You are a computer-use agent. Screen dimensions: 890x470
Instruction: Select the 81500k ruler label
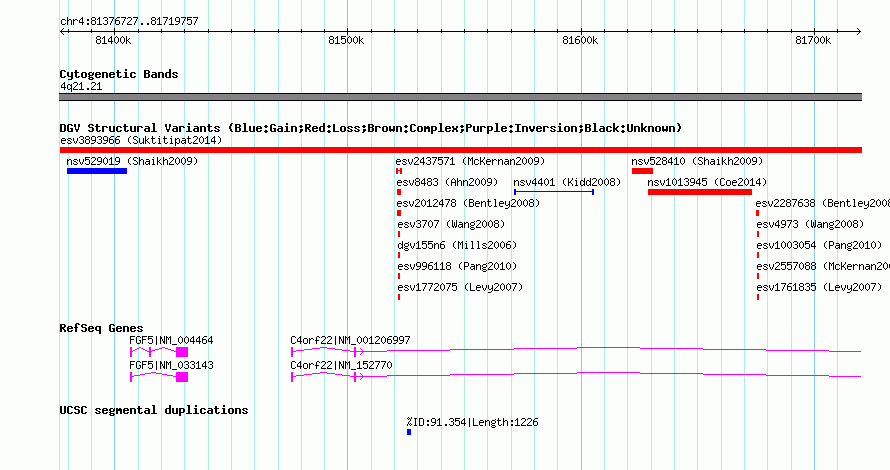pos(346,40)
